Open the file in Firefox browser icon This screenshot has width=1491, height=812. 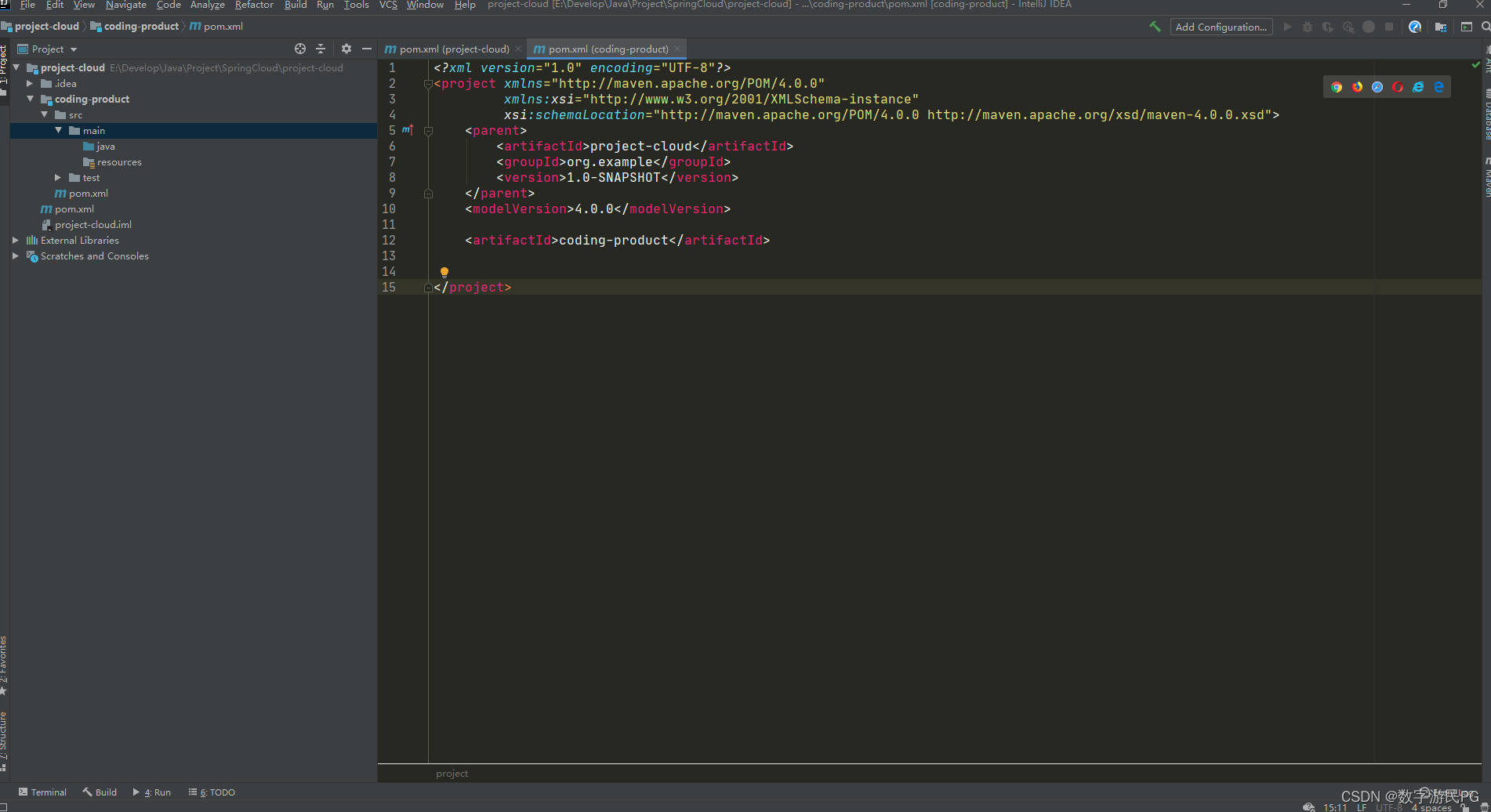[1357, 87]
